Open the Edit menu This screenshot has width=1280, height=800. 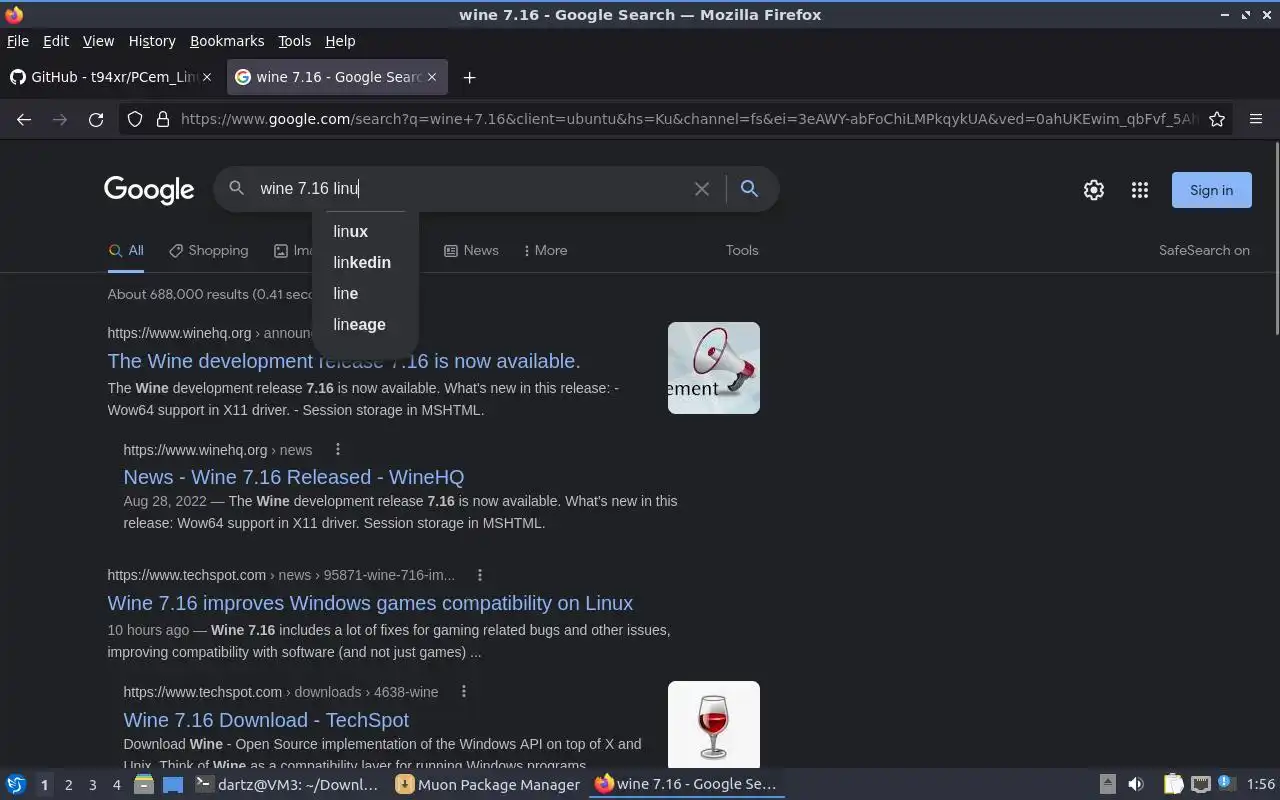pyautogui.click(x=56, y=41)
